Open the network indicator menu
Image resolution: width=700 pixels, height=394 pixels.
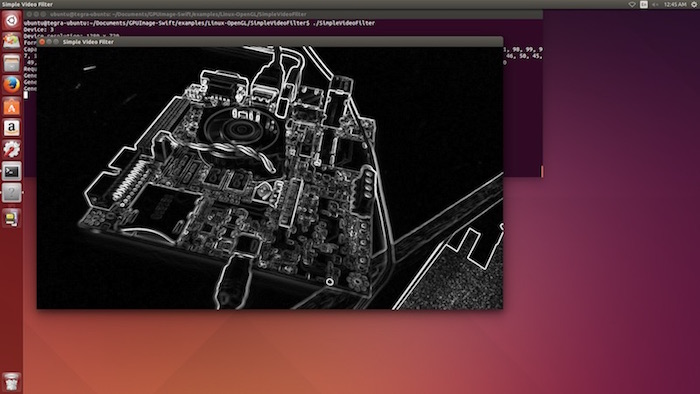pos(632,4)
